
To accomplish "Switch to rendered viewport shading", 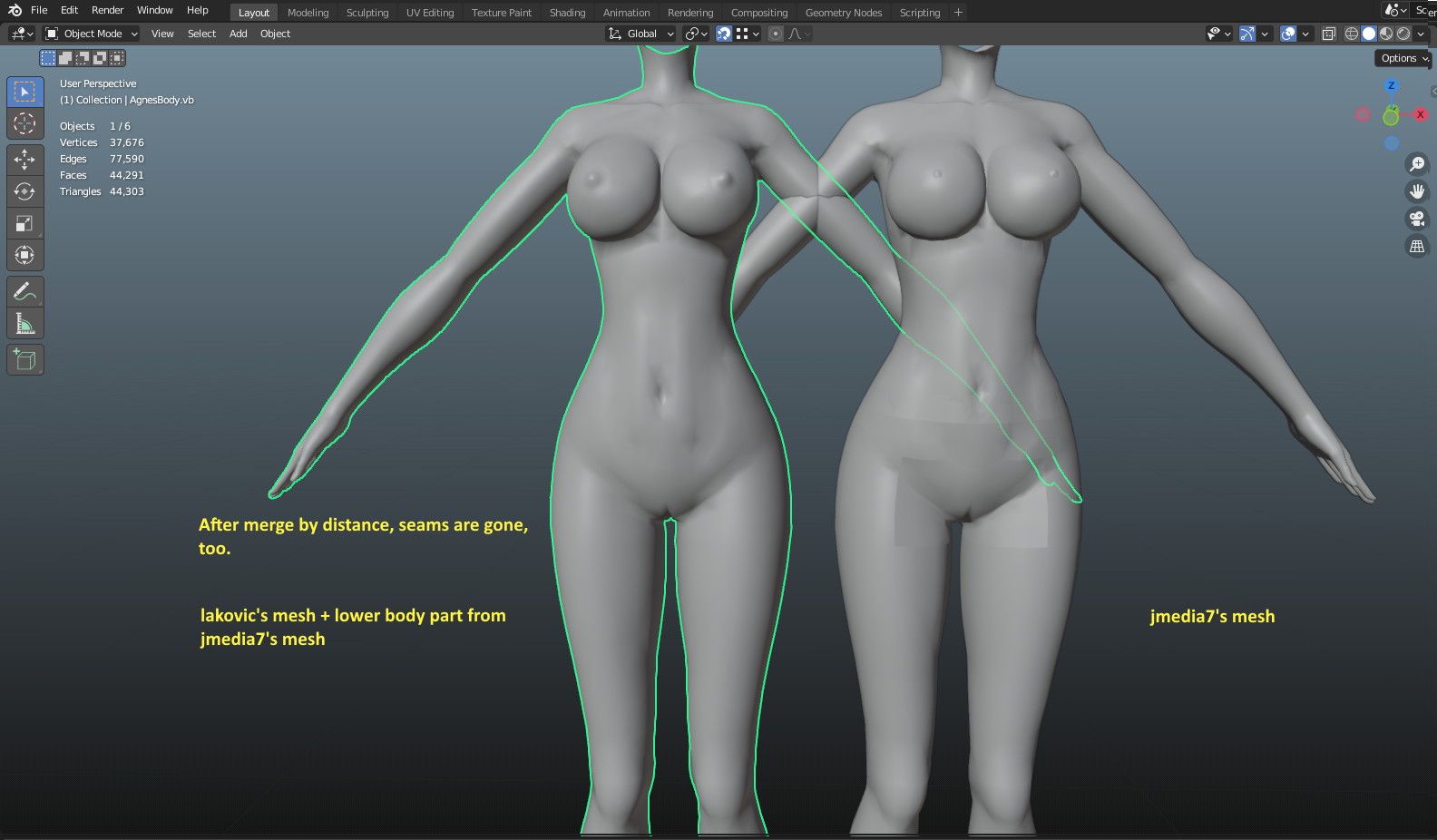I will (1403, 34).
